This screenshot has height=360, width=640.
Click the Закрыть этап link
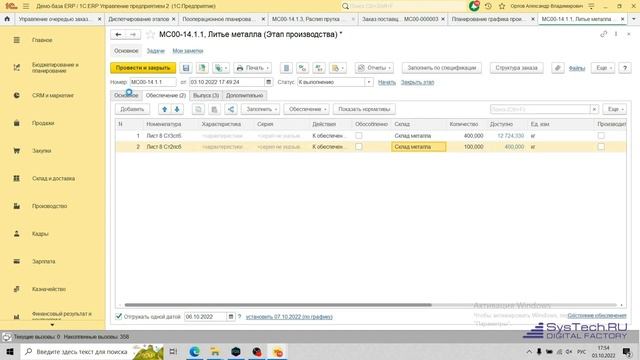417,82
